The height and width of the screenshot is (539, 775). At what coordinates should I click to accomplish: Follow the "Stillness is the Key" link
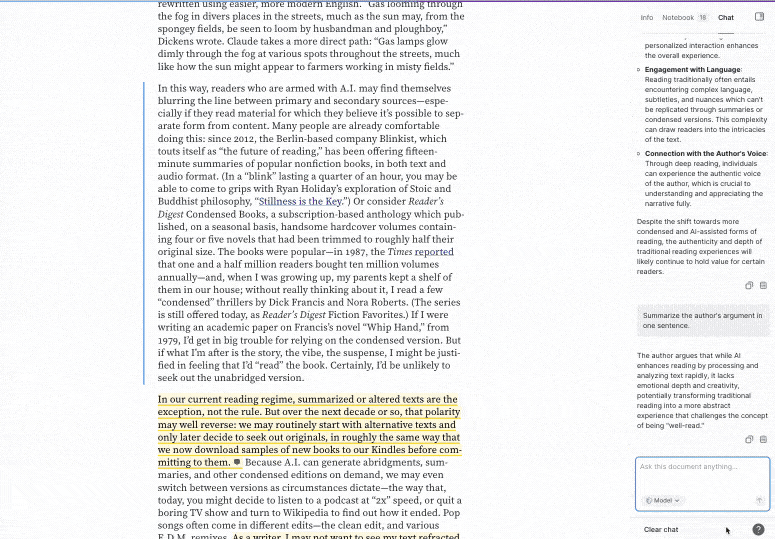point(300,202)
